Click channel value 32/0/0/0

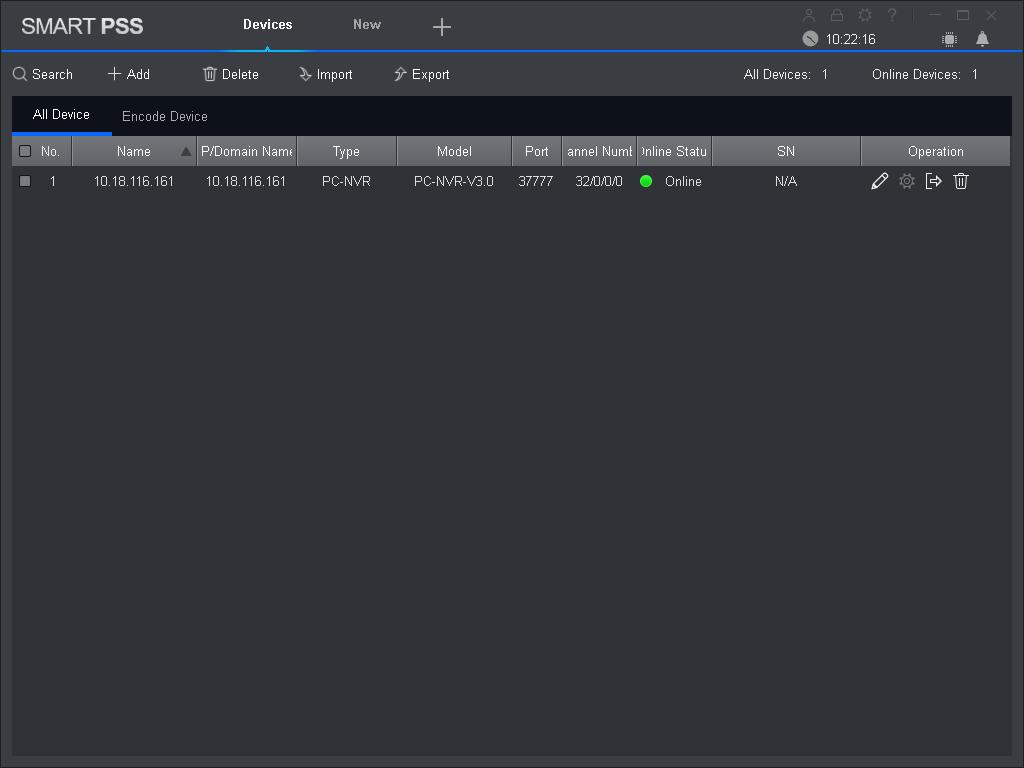599,181
